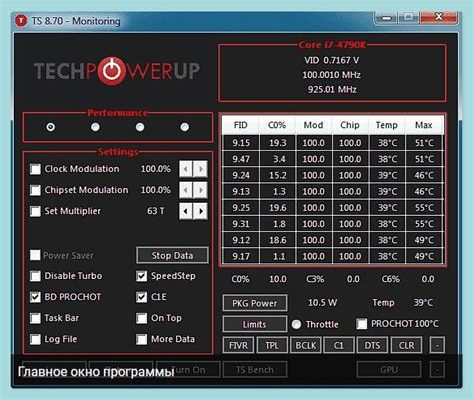Image resolution: width=474 pixels, height=400 pixels.
Task: Click the PKG Power button
Action: (x=255, y=303)
